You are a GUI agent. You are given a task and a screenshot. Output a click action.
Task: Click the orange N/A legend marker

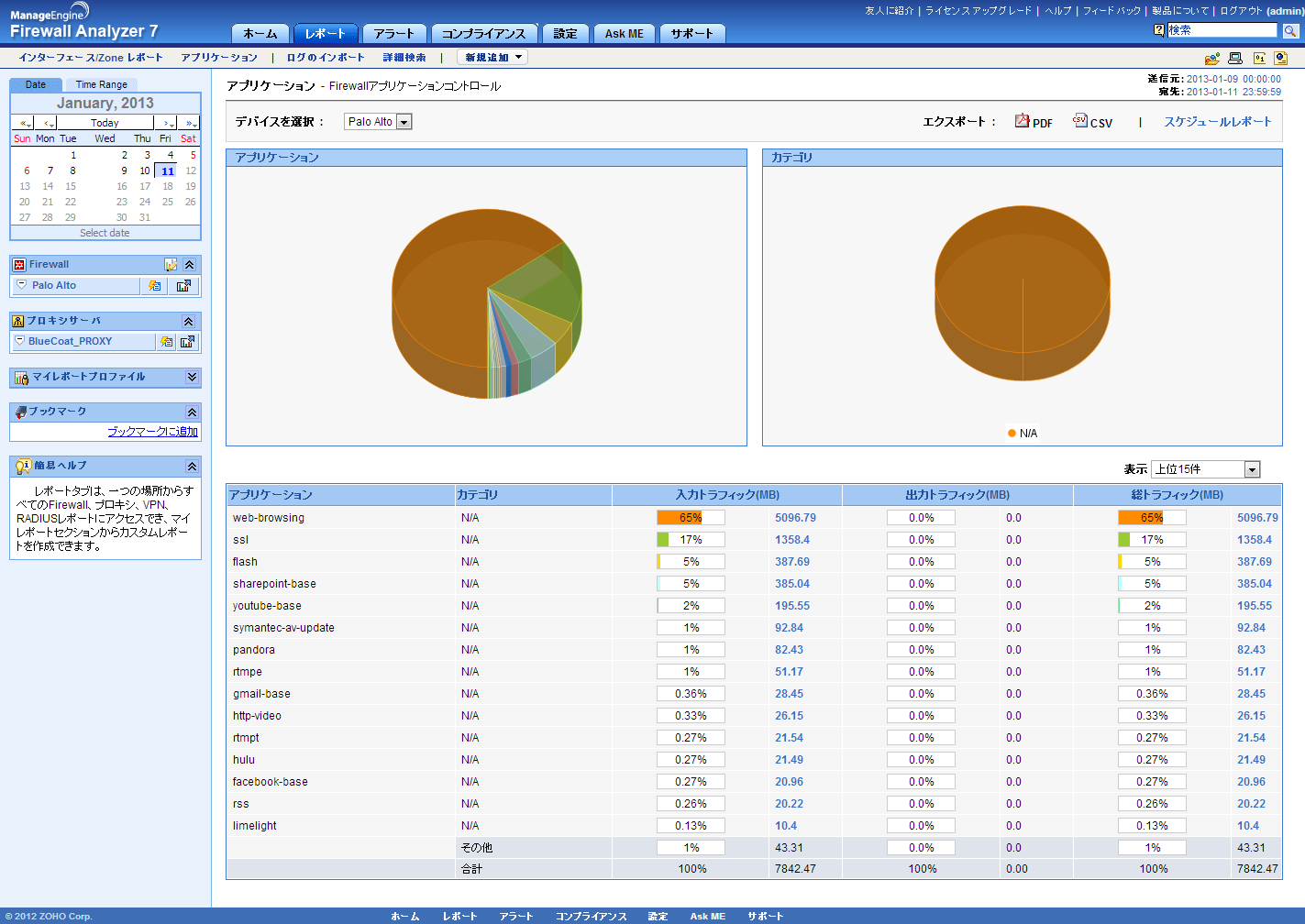(x=1012, y=434)
